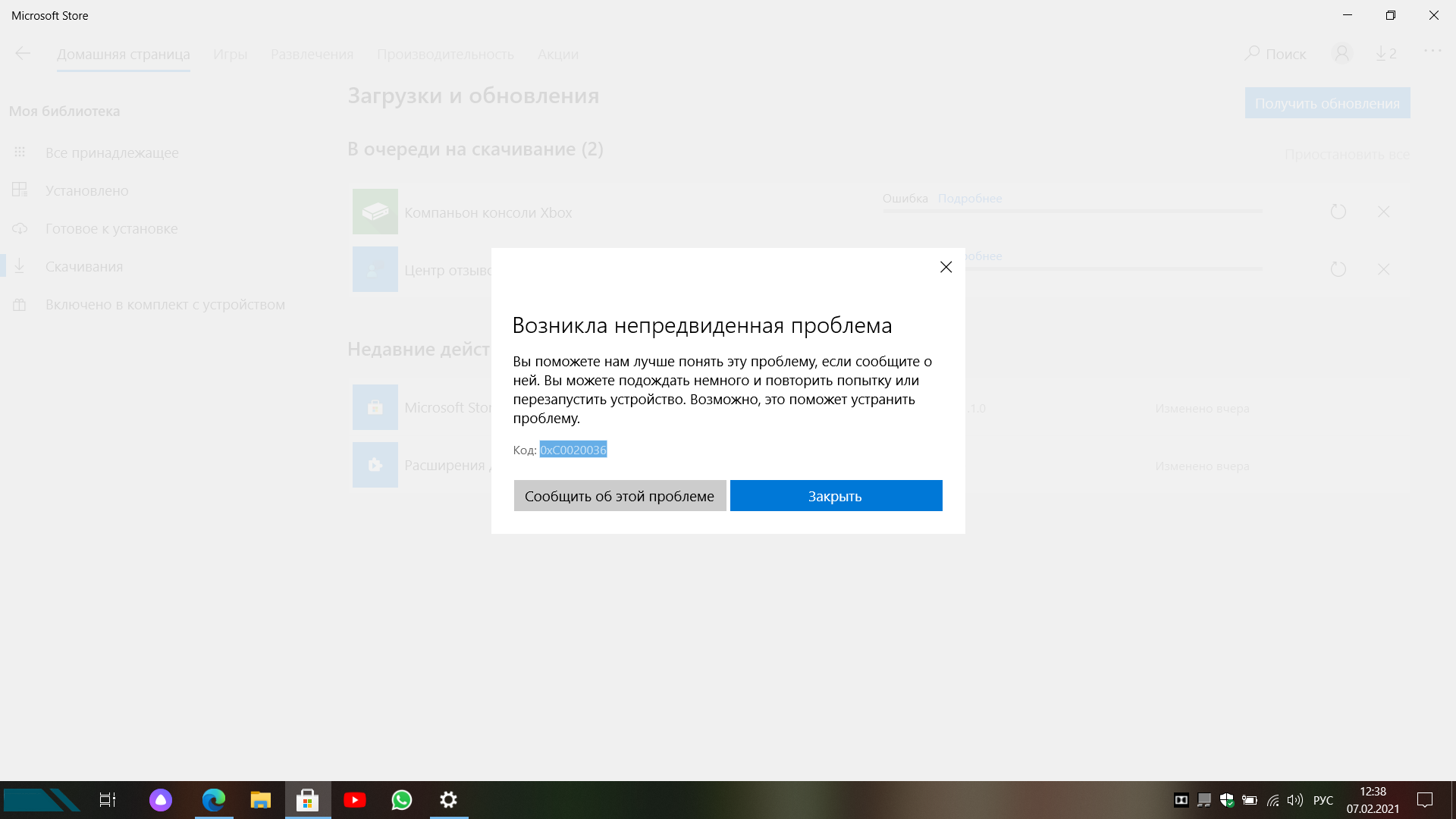Click Получить обновления button
The height and width of the screenshot is (819, 1456).
tap(1327, 103)
